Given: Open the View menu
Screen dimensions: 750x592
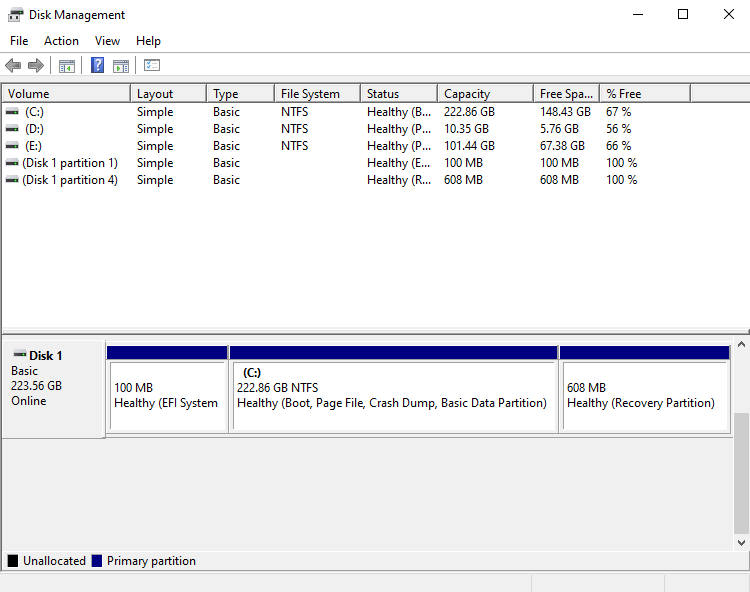Looking at the screenshot, I should [107, 41].
